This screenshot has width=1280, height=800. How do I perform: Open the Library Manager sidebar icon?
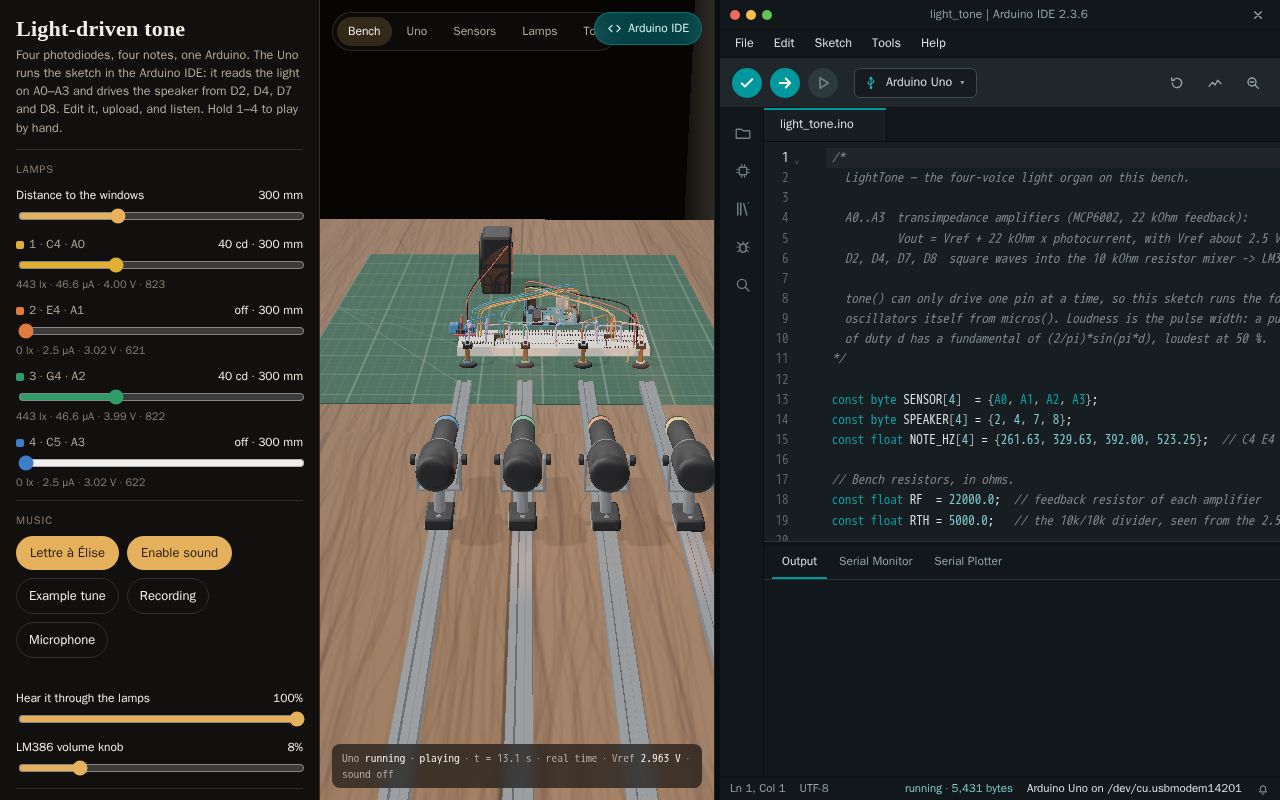(743, 209)
